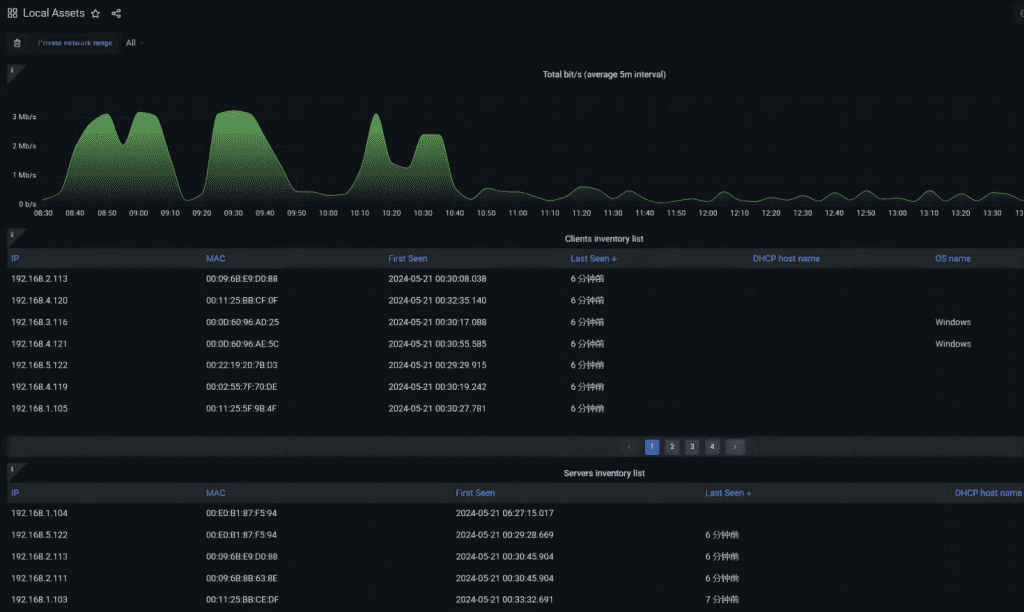Go to page 2 of clients list
1024x612 pixels.
pyautogui.click(x=672, y=447)
